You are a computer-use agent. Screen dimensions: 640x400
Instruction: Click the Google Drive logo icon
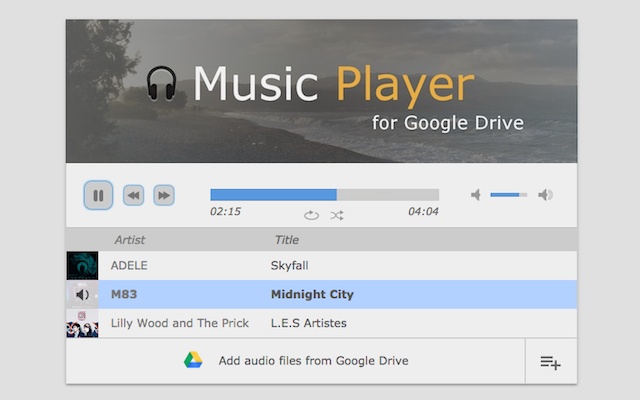(x=193, y=360)
